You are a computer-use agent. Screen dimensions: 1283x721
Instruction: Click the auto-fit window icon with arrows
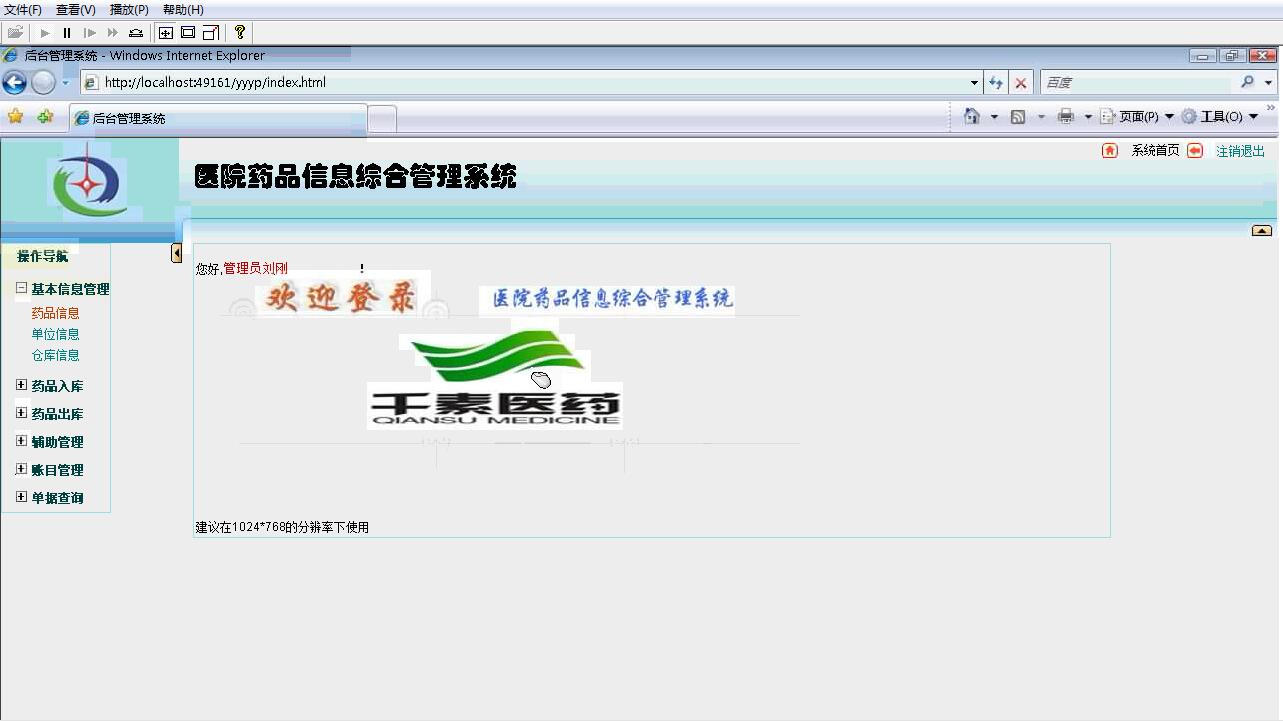pos(166,33)
